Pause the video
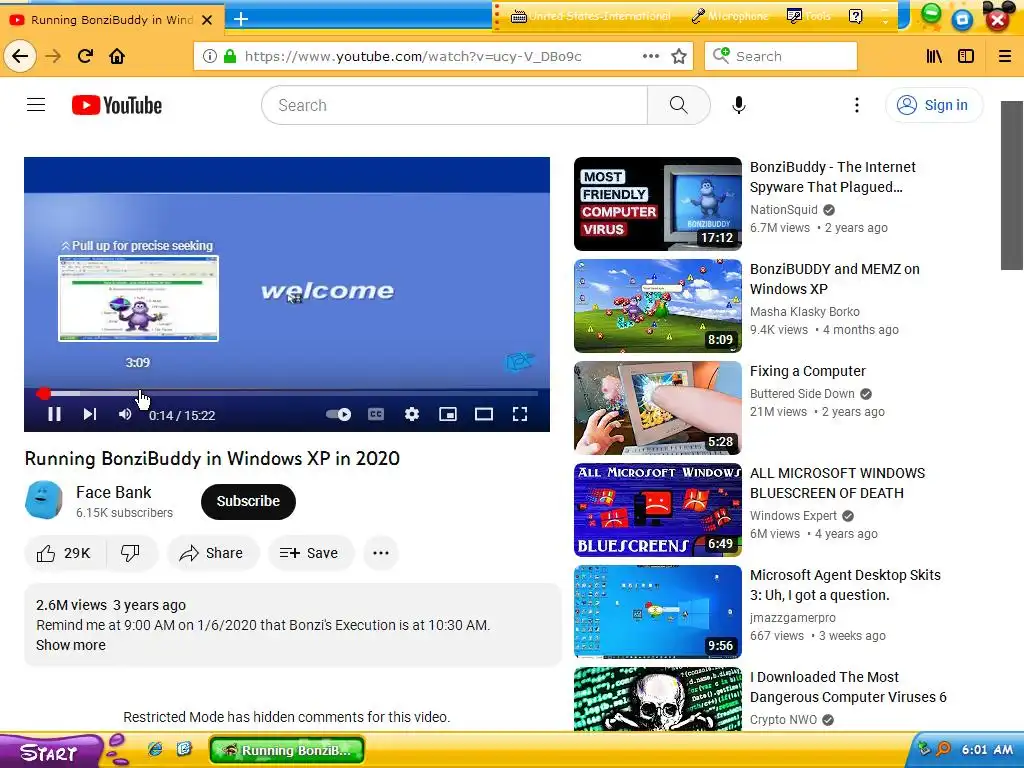Viewport: 1024px width, 768px height. click(x=55, y=414)
